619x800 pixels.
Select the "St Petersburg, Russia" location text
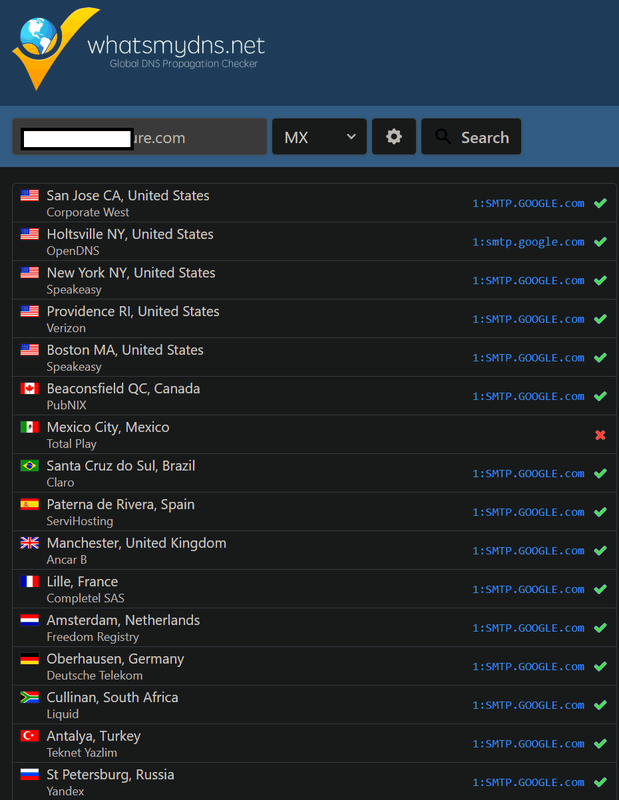click(110, 775)
